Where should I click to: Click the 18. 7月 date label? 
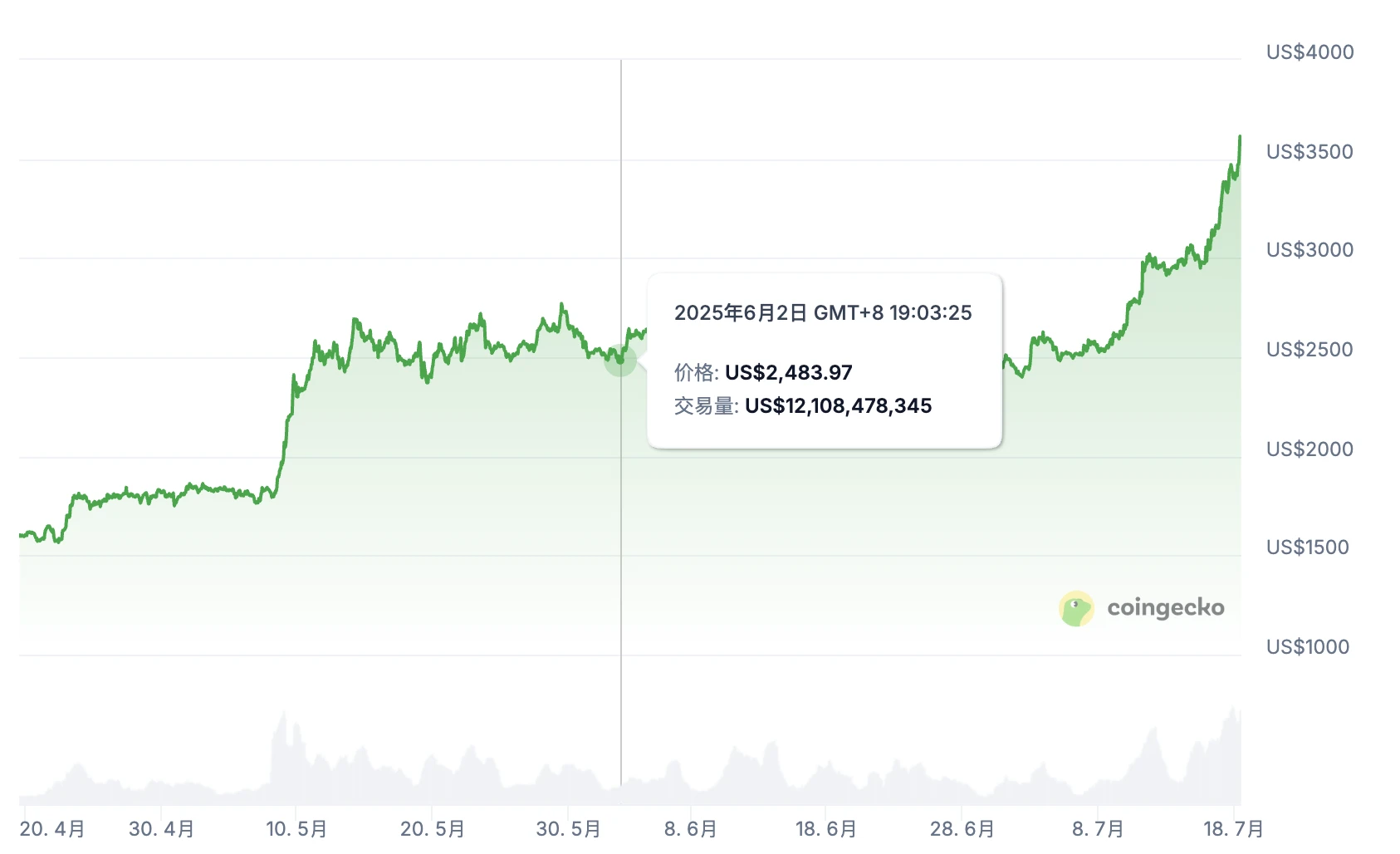1234,829
